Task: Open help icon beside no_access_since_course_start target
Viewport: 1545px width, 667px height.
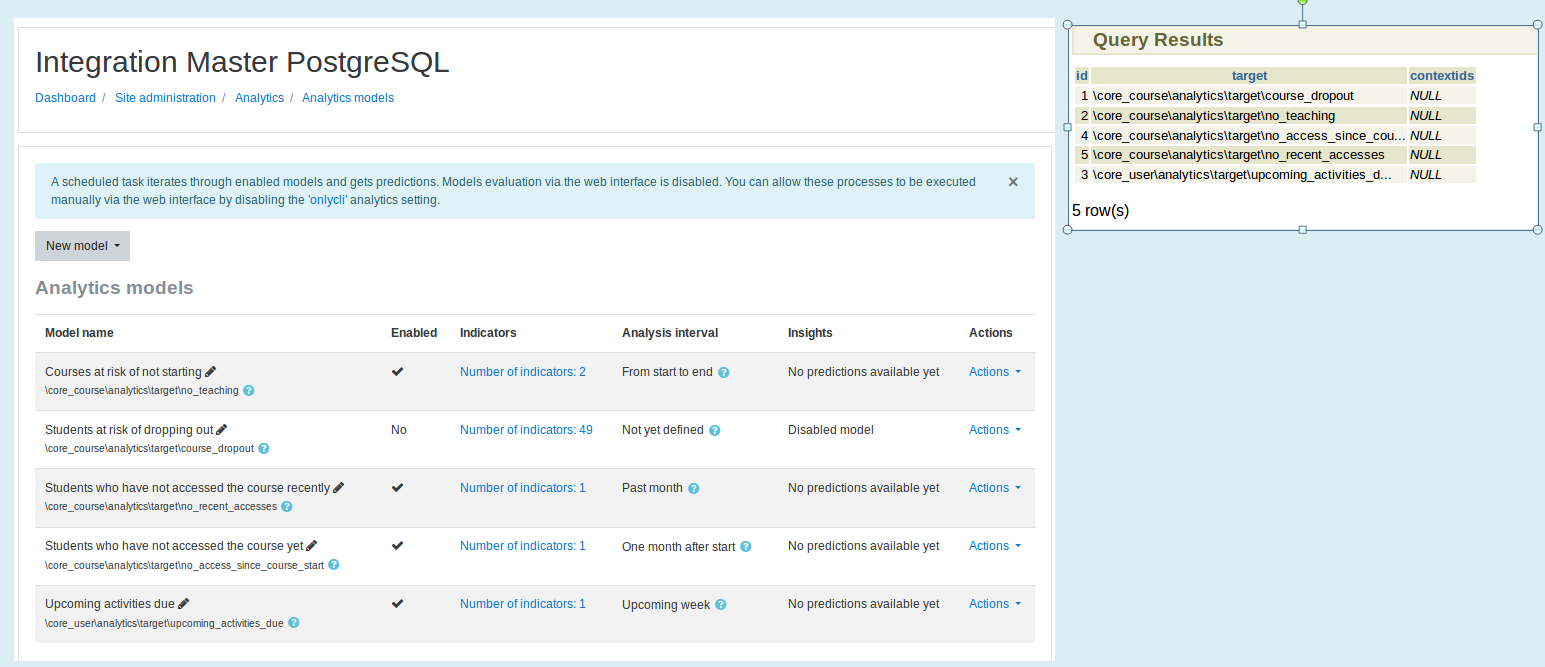Action: (334, 565)
